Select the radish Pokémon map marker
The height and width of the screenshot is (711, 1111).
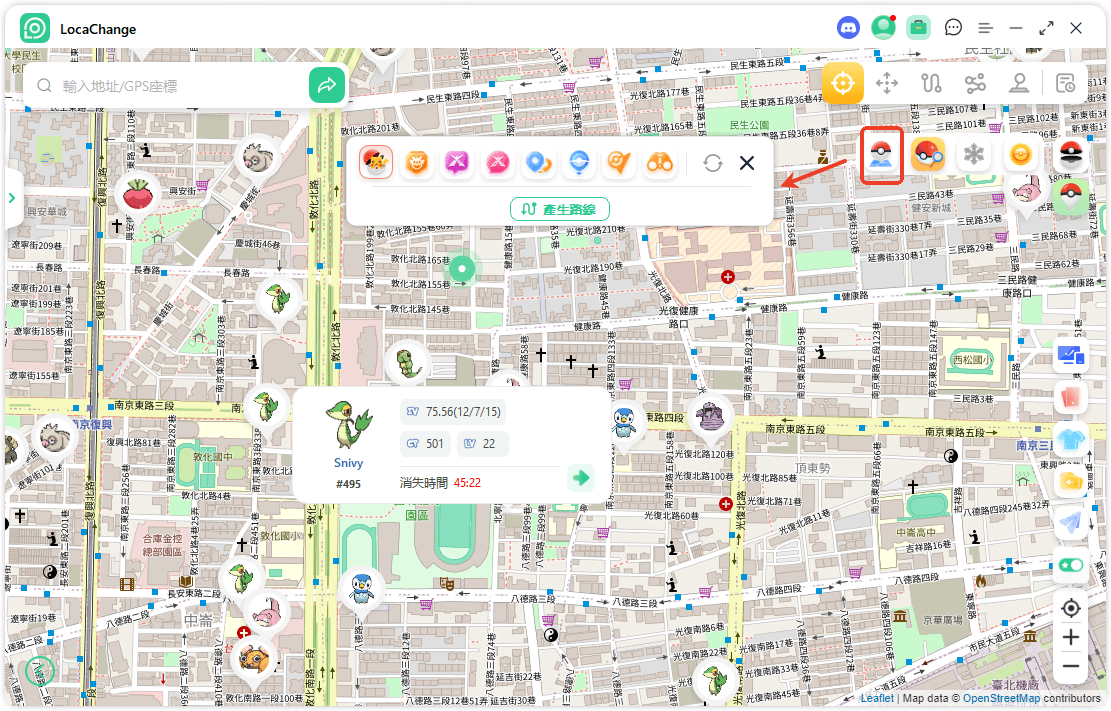138,194
